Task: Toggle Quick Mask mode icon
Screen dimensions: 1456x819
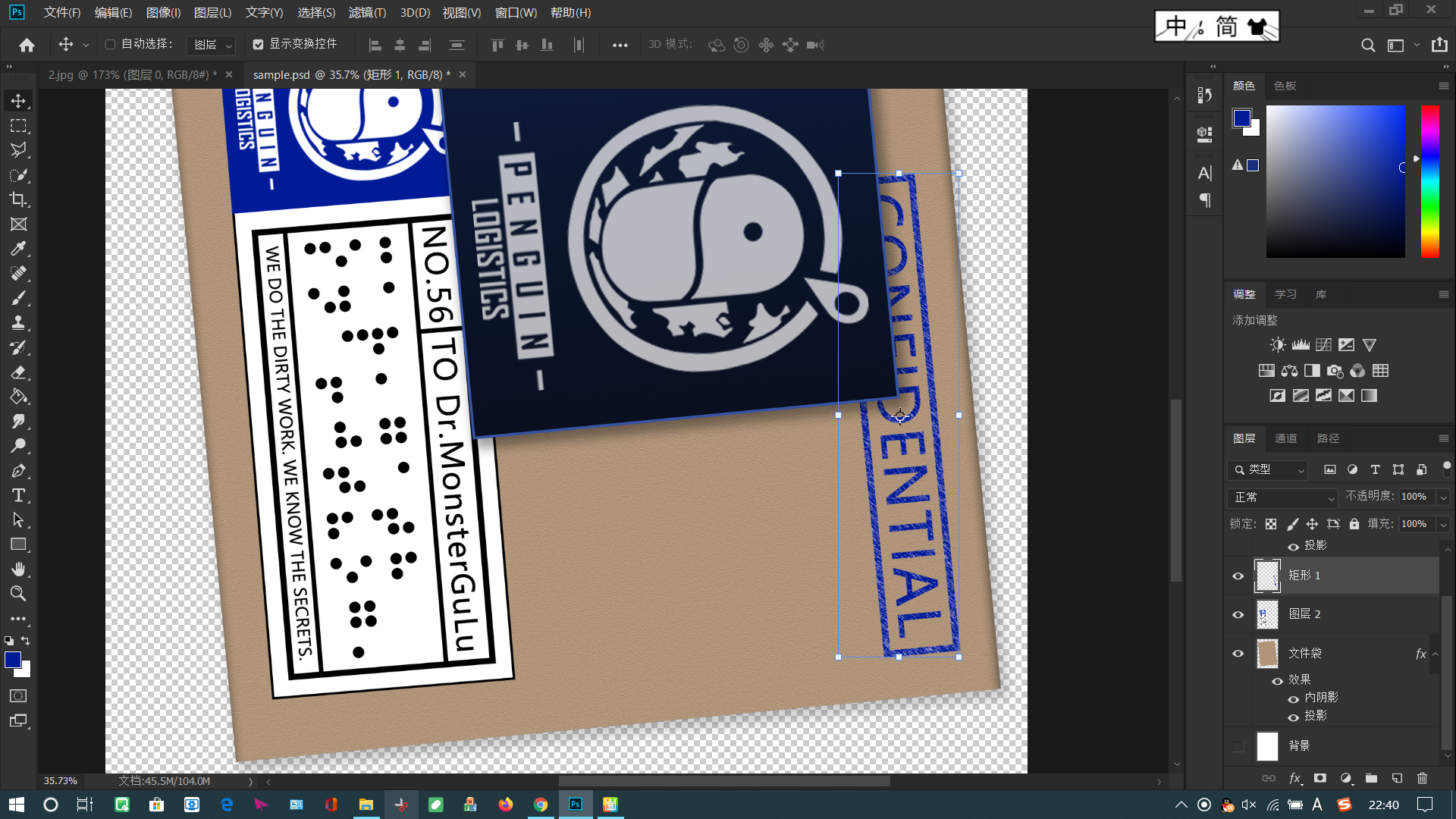Action: coord(18,696)
